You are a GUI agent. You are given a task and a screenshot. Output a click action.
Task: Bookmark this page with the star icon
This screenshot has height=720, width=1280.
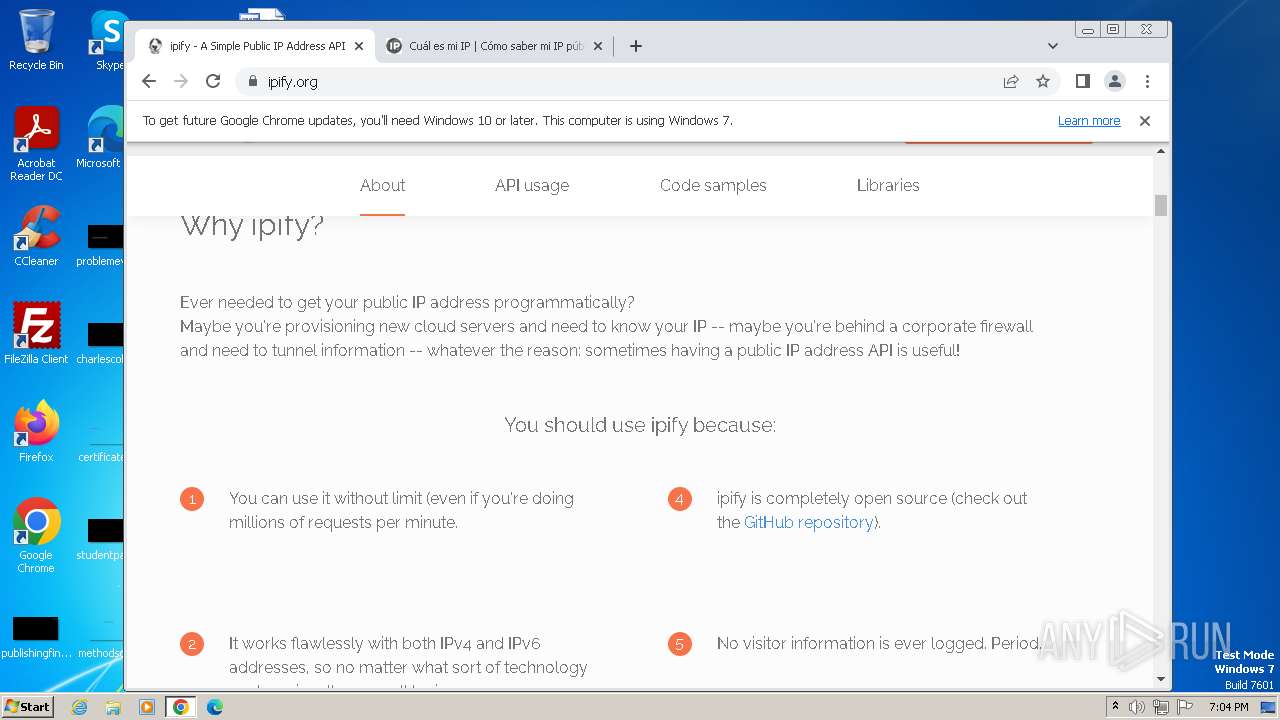pyautogui.click(x=1043, y=81)
